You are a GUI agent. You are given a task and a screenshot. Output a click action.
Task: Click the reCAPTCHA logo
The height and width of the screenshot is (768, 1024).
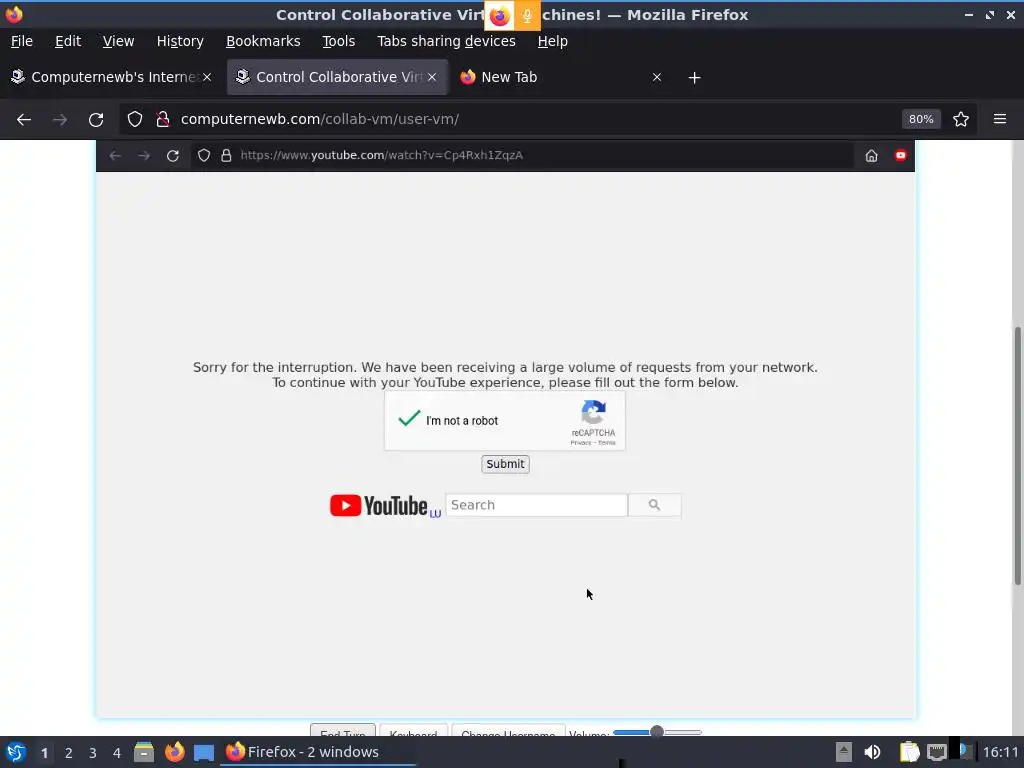click(x=593, y=412)
